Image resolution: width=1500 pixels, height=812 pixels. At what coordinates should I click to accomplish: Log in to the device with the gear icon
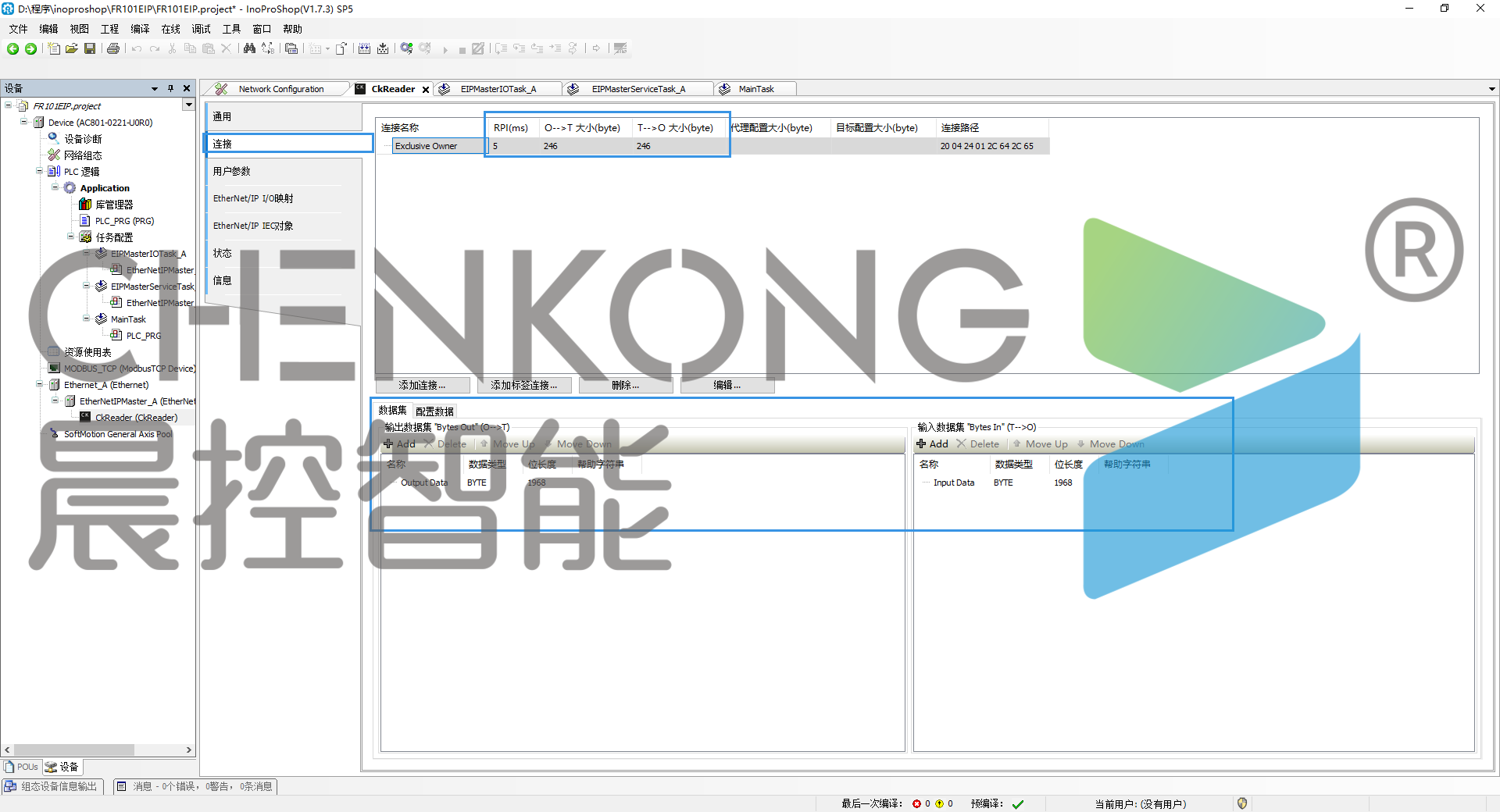tap(406, 48)
